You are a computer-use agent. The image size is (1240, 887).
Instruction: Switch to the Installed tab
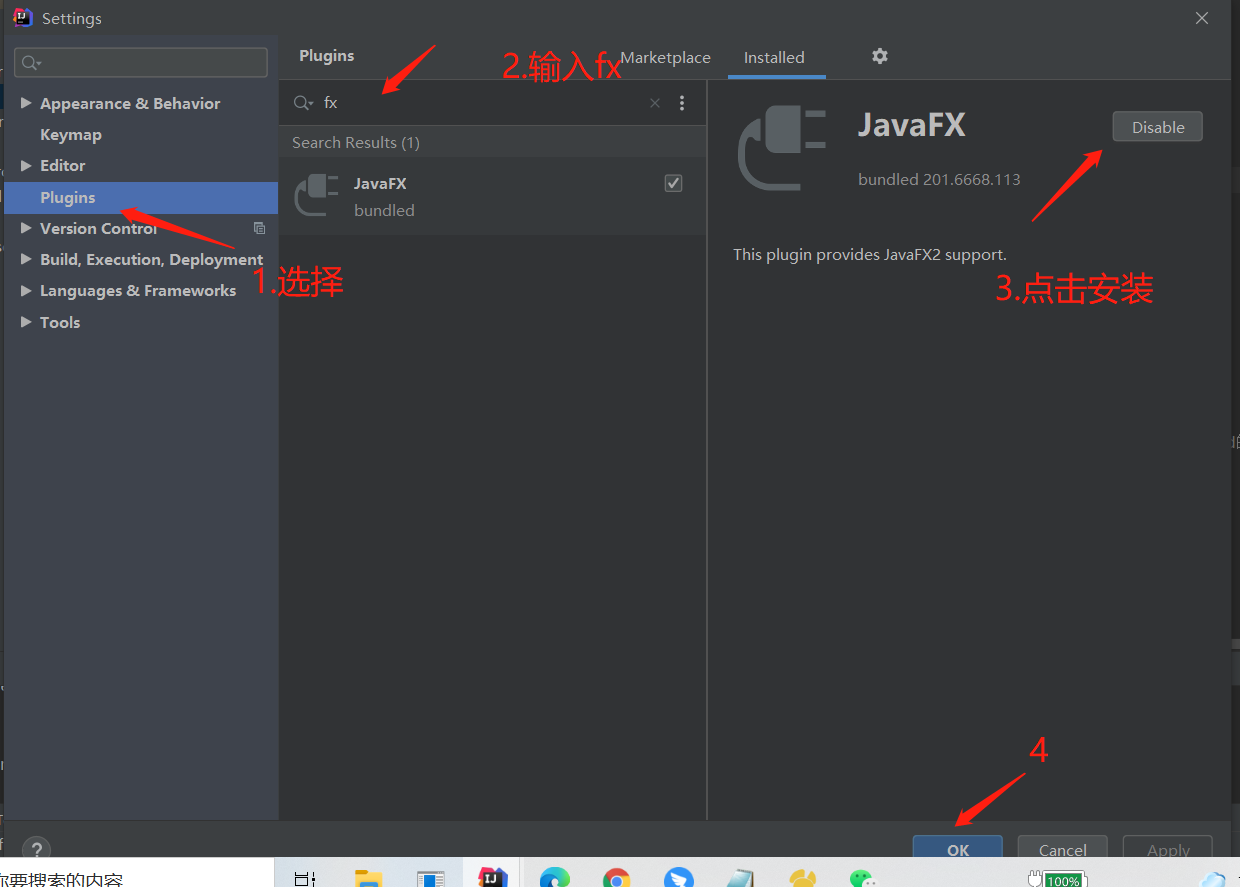pos(774,58)
